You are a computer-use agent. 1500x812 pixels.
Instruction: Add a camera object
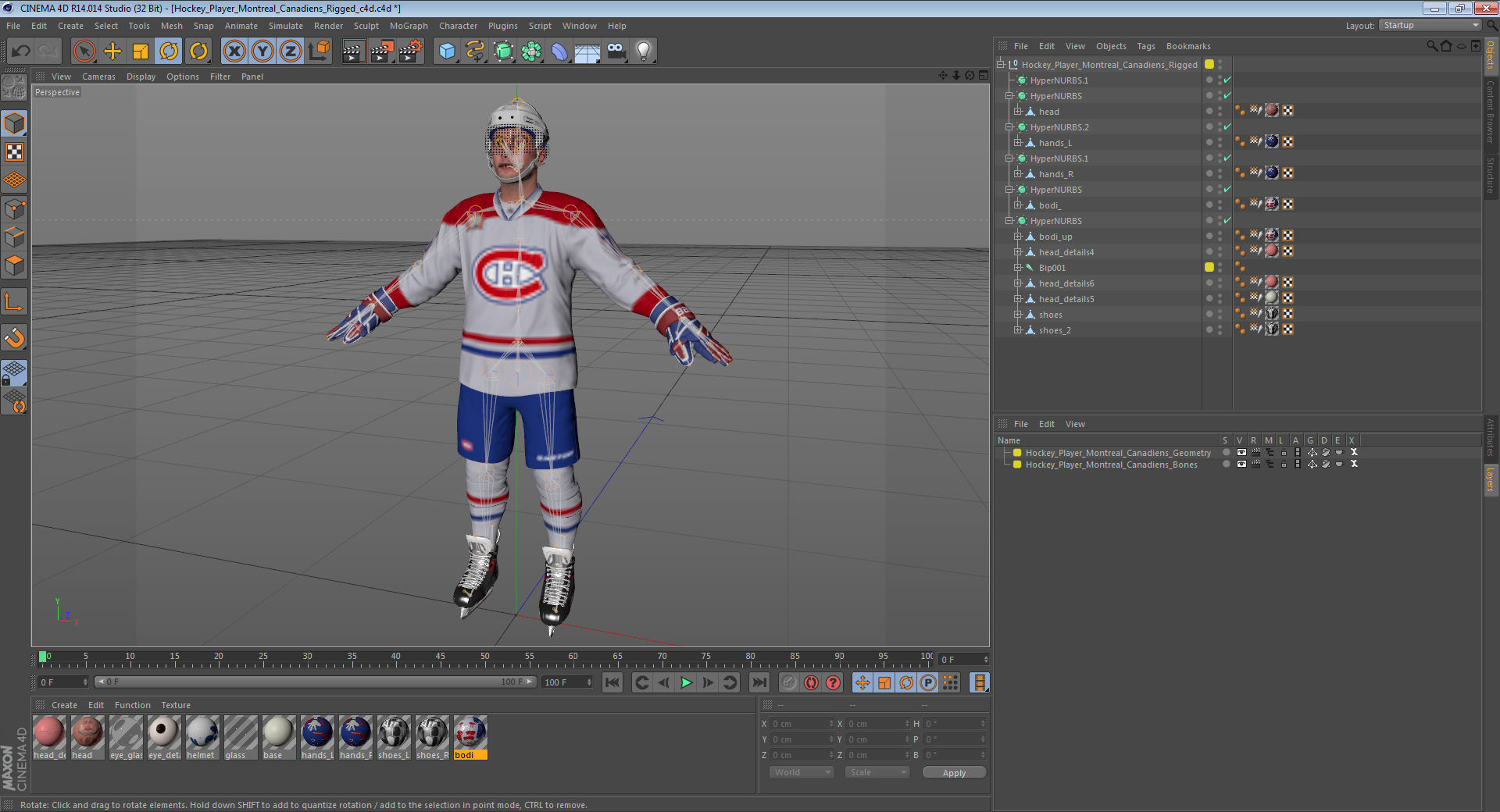point(616,52)
